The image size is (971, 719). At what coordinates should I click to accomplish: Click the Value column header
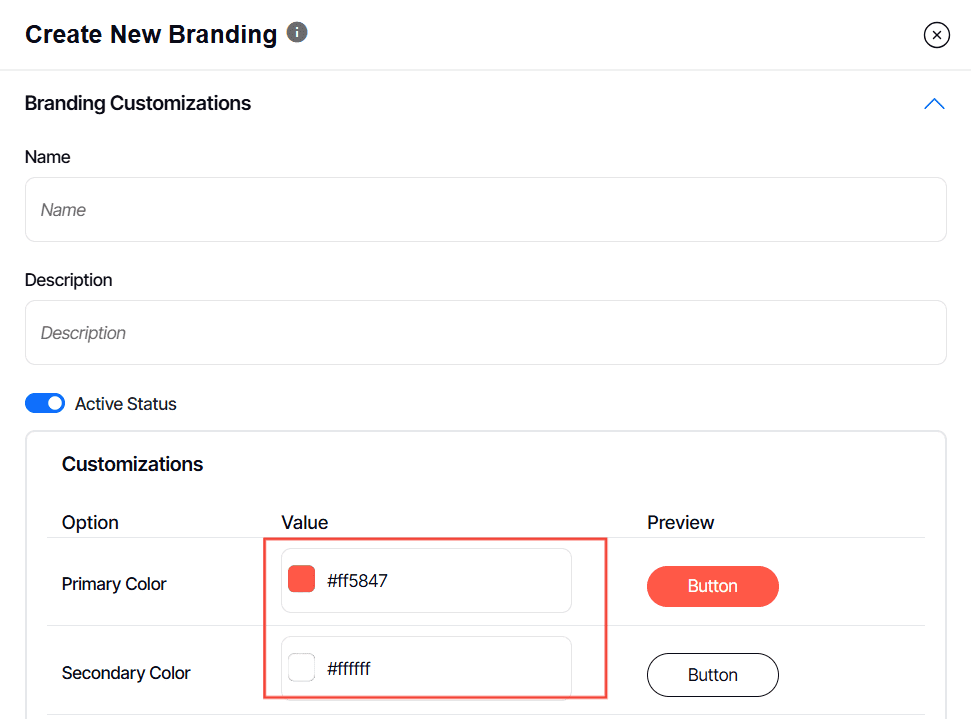305,522
